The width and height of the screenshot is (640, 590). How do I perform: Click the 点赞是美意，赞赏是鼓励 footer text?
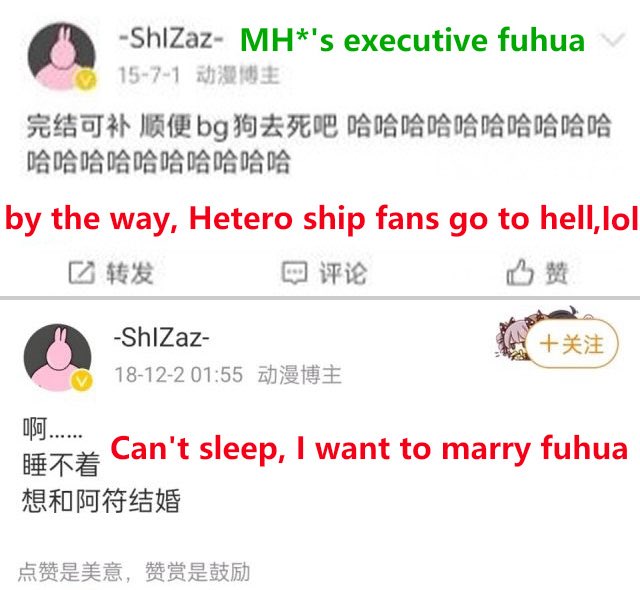coord(134,571)
